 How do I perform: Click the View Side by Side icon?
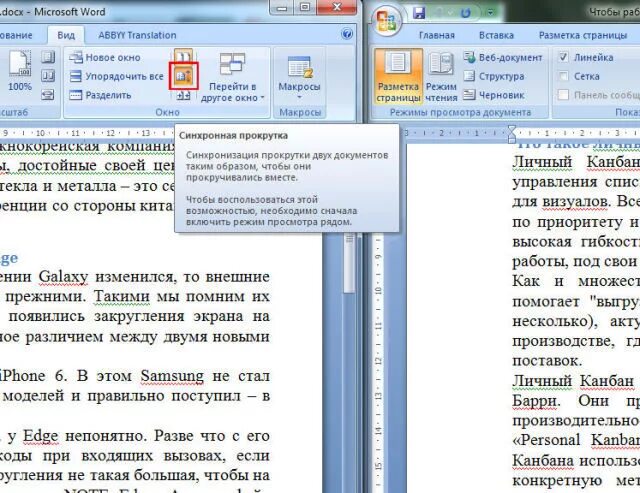(183, 56)
